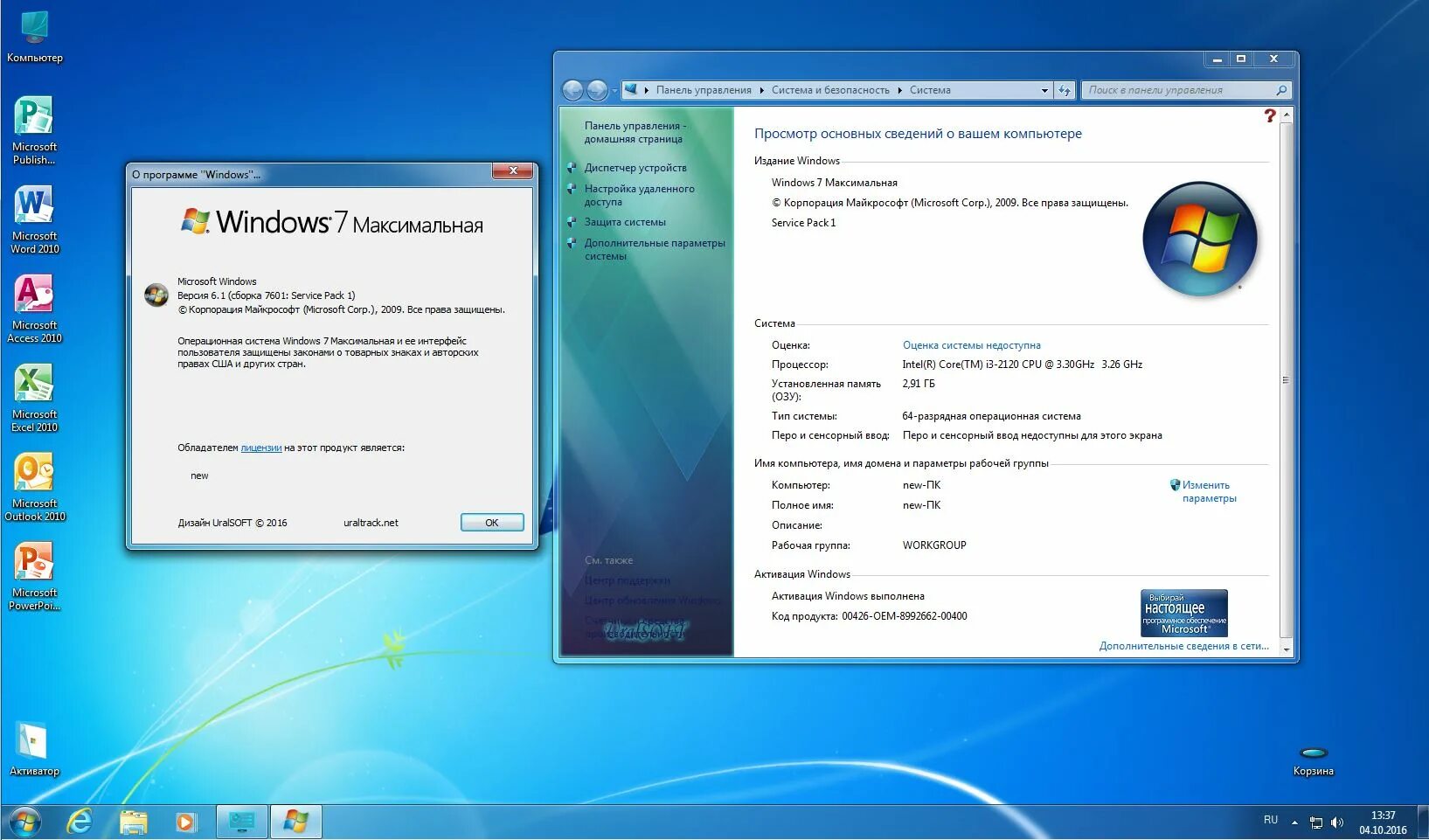Click the volume speaker tray icon
1429x840 pixels.
(x=1336, y=822)
